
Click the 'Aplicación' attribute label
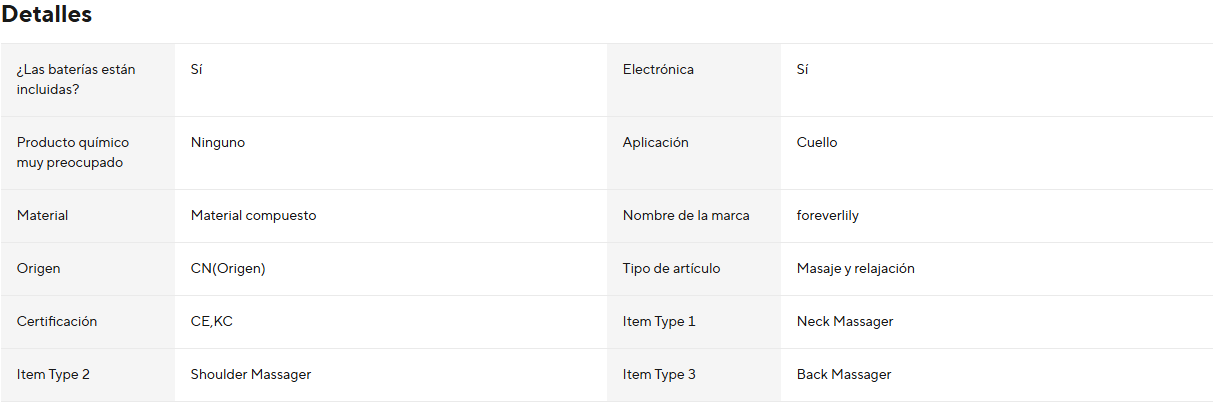[656, 143]
